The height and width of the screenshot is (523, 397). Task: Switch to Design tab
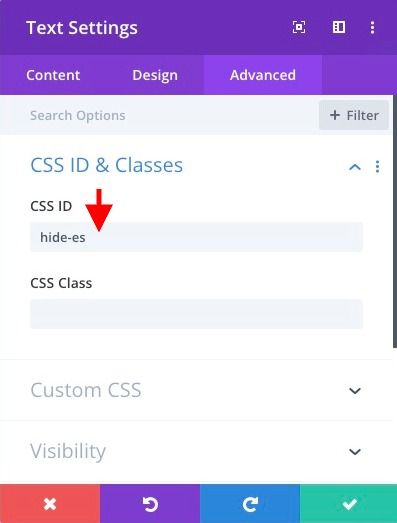pos(155,75)
